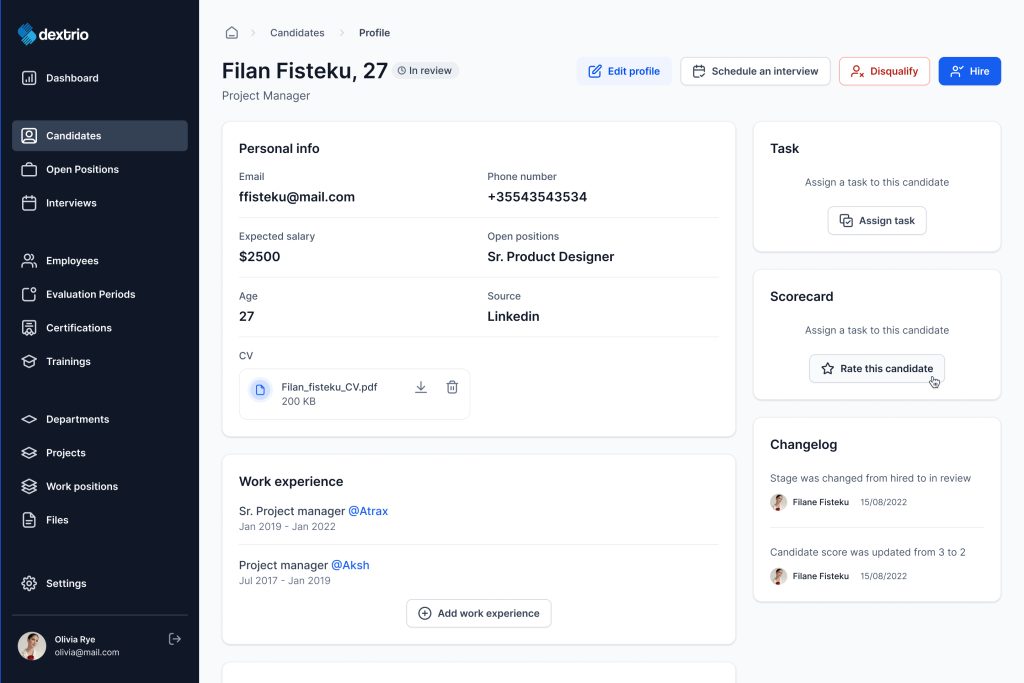Click Olivia Rye's profile avatar
Viewport: 1024px width, 683px height.
pos(32,646)
